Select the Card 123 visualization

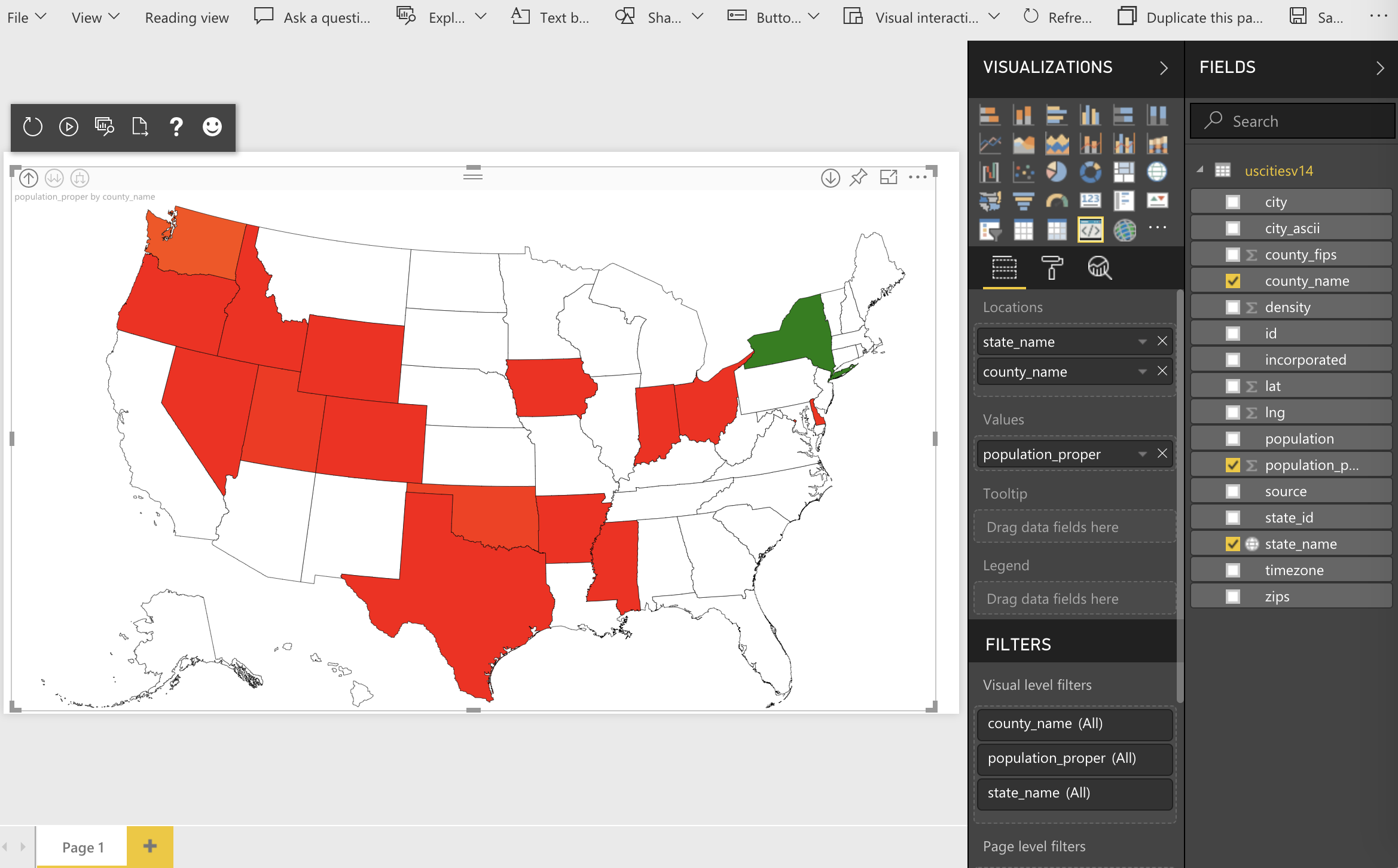(x=1091, y=200)
